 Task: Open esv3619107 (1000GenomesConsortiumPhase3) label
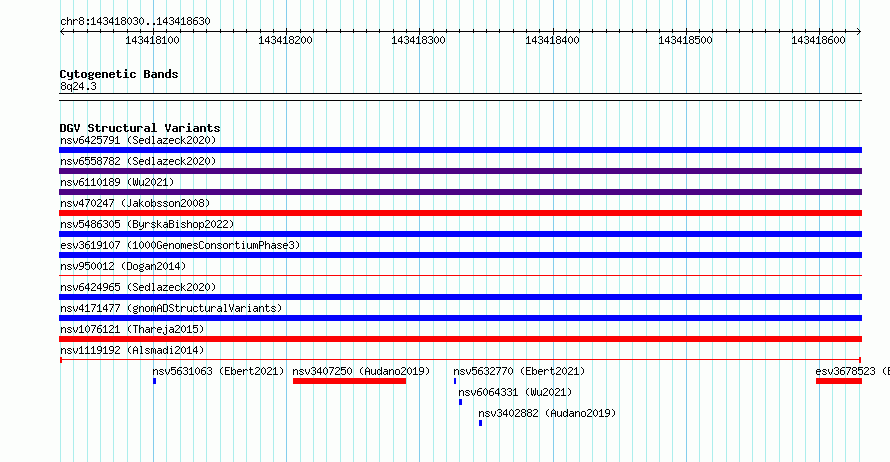(x=180, y=245)
